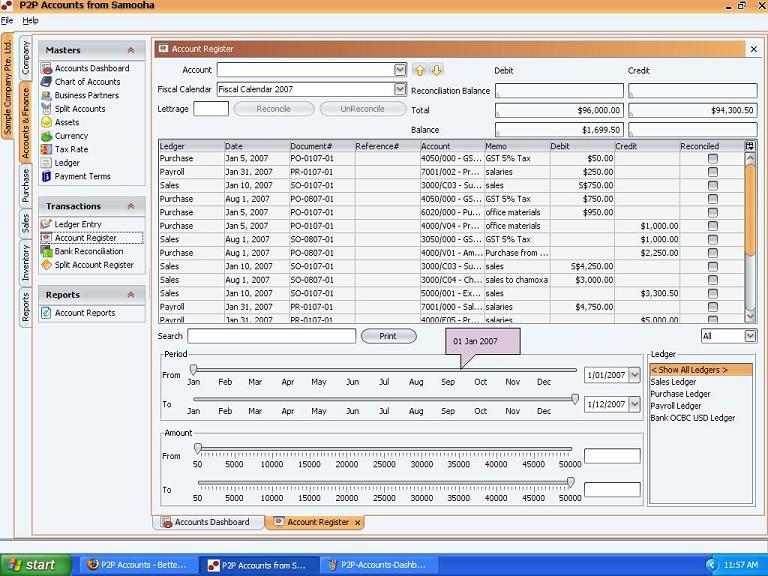The height and width of the screenshot is (576, 768).
Task: Click the Period From month slider handle
Action: 193,370
